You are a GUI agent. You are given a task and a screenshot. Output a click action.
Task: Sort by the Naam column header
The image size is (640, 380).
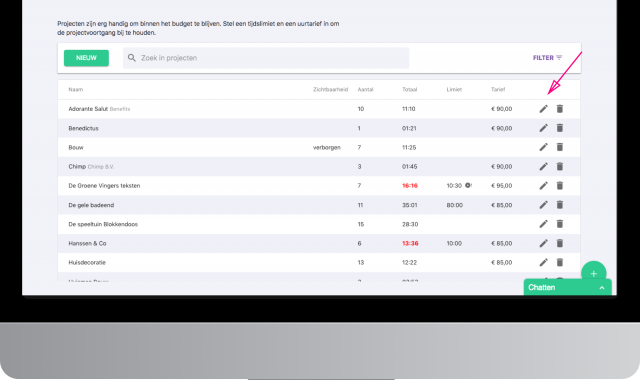point(76,89)
